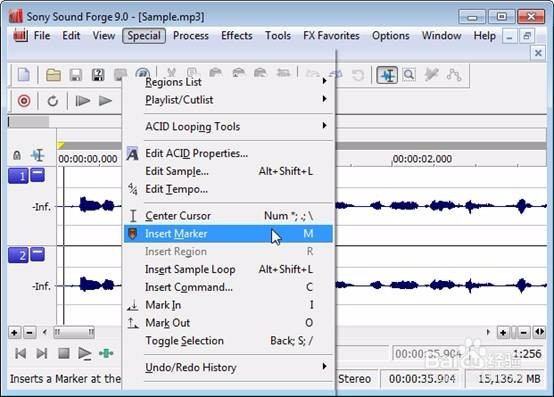This screenshot has height=397, width=554.
Task: Click Play Normal in the window transport
Action: coord(85,354)
